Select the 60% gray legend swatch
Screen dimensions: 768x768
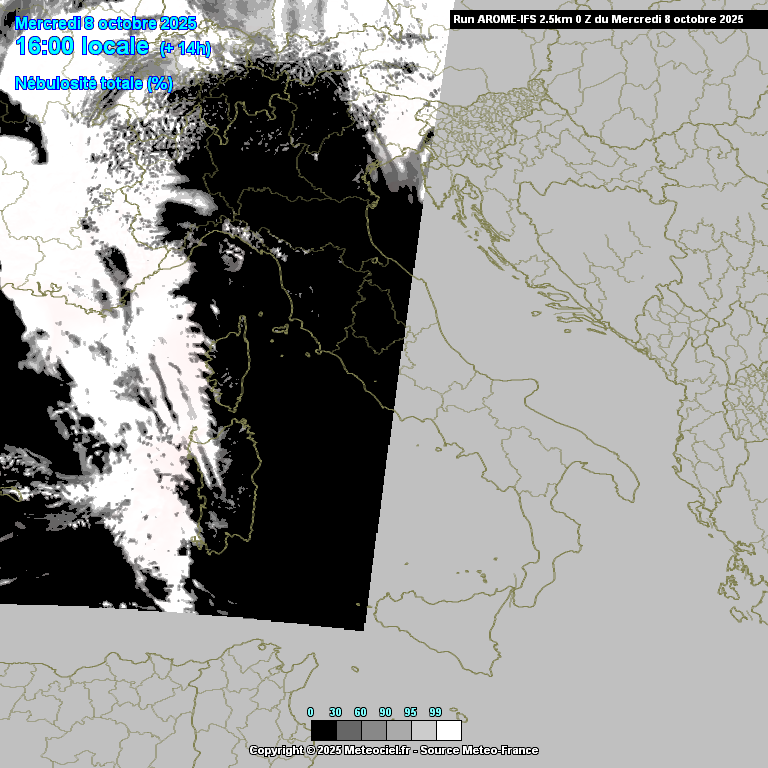(x=373, y=730)
